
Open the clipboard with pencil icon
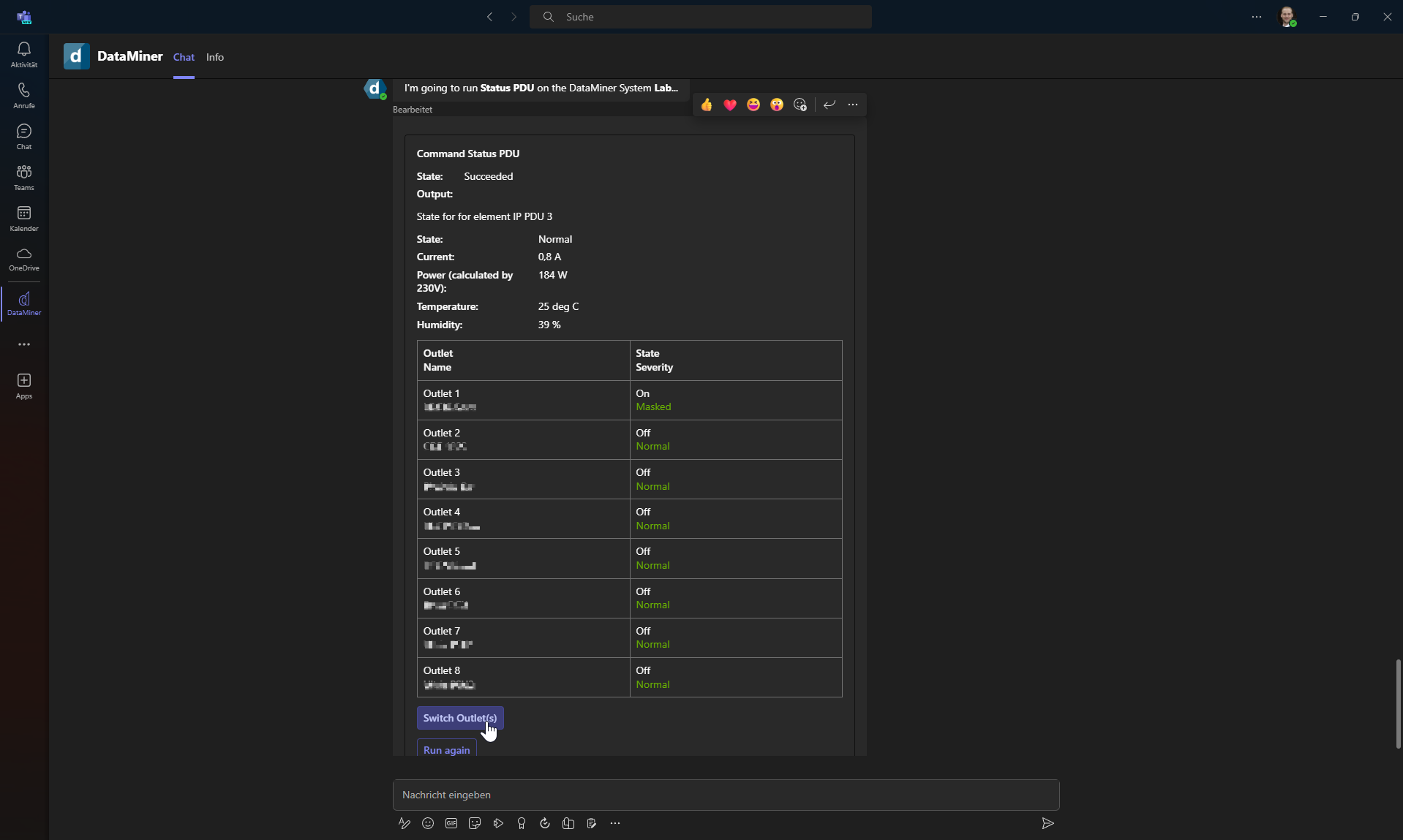pyautogui.click(x=592, y=823)
